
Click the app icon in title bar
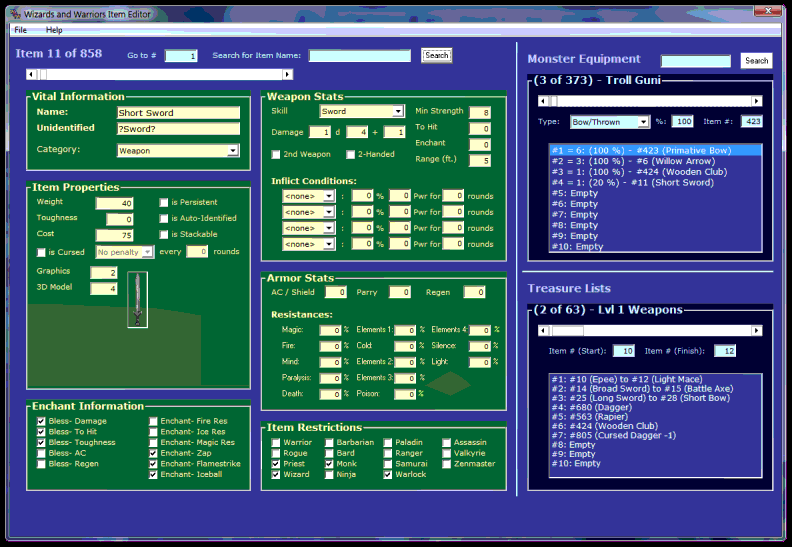point(15,14)
